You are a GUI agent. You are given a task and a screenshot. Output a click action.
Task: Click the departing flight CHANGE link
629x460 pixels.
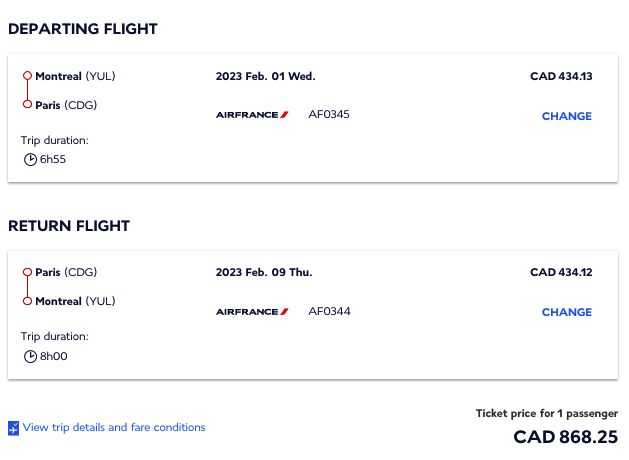tap(566, 116)
